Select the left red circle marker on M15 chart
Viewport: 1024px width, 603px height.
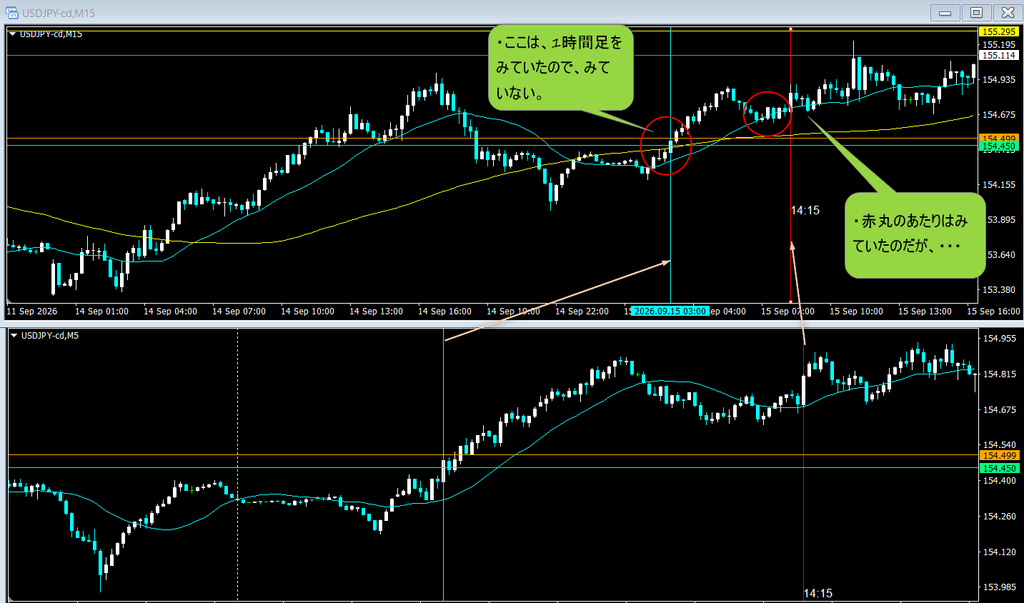tap(666, 146)
